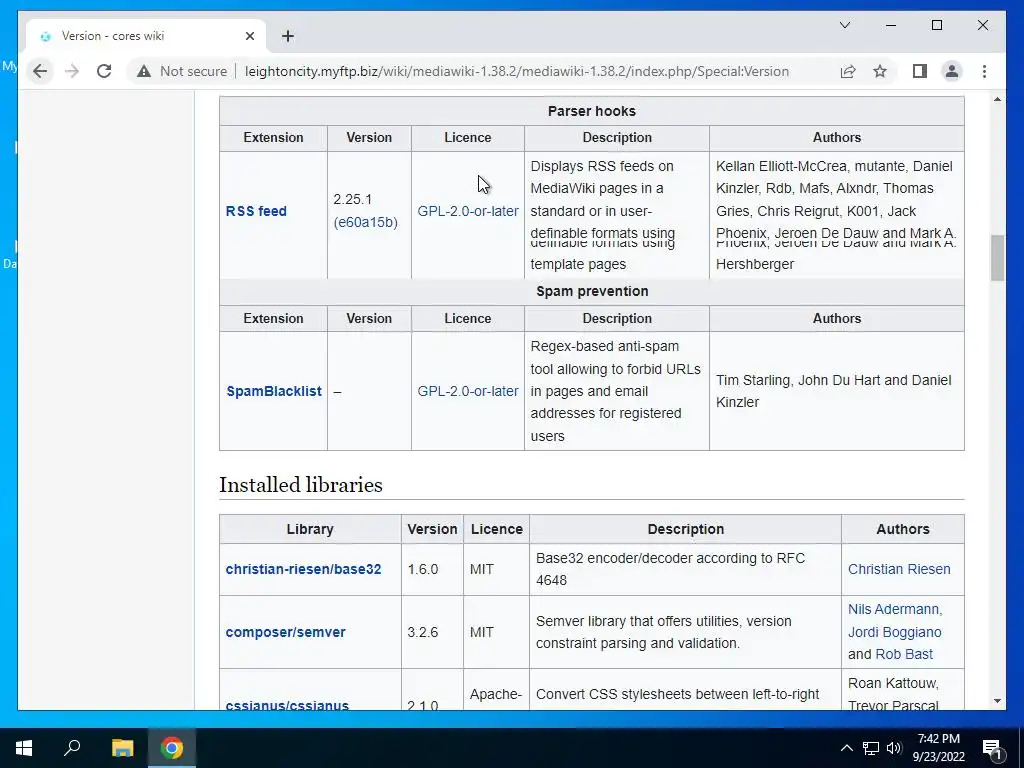Click the vertical scrollbar thumb
The image size is (1024, 768).
coord(997,258)
